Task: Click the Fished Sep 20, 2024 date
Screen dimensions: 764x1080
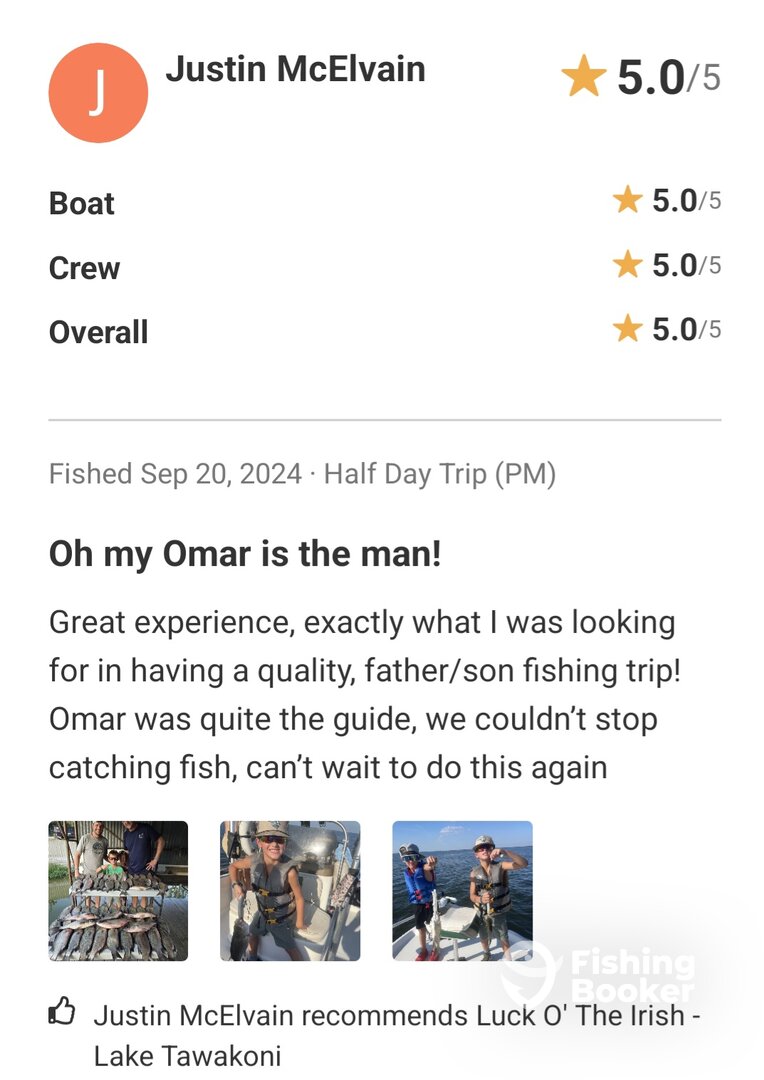Action: click(x=175, y=473)
